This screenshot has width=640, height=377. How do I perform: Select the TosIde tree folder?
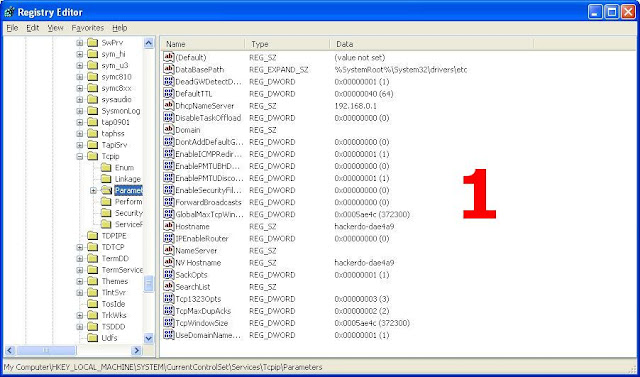tap(113, 304)
